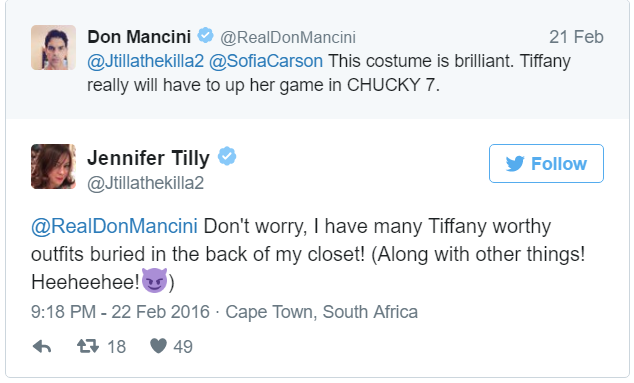Screen dimensions: 634x383
Task: Follow Jennifer Tilly
Action: point(546,163)
